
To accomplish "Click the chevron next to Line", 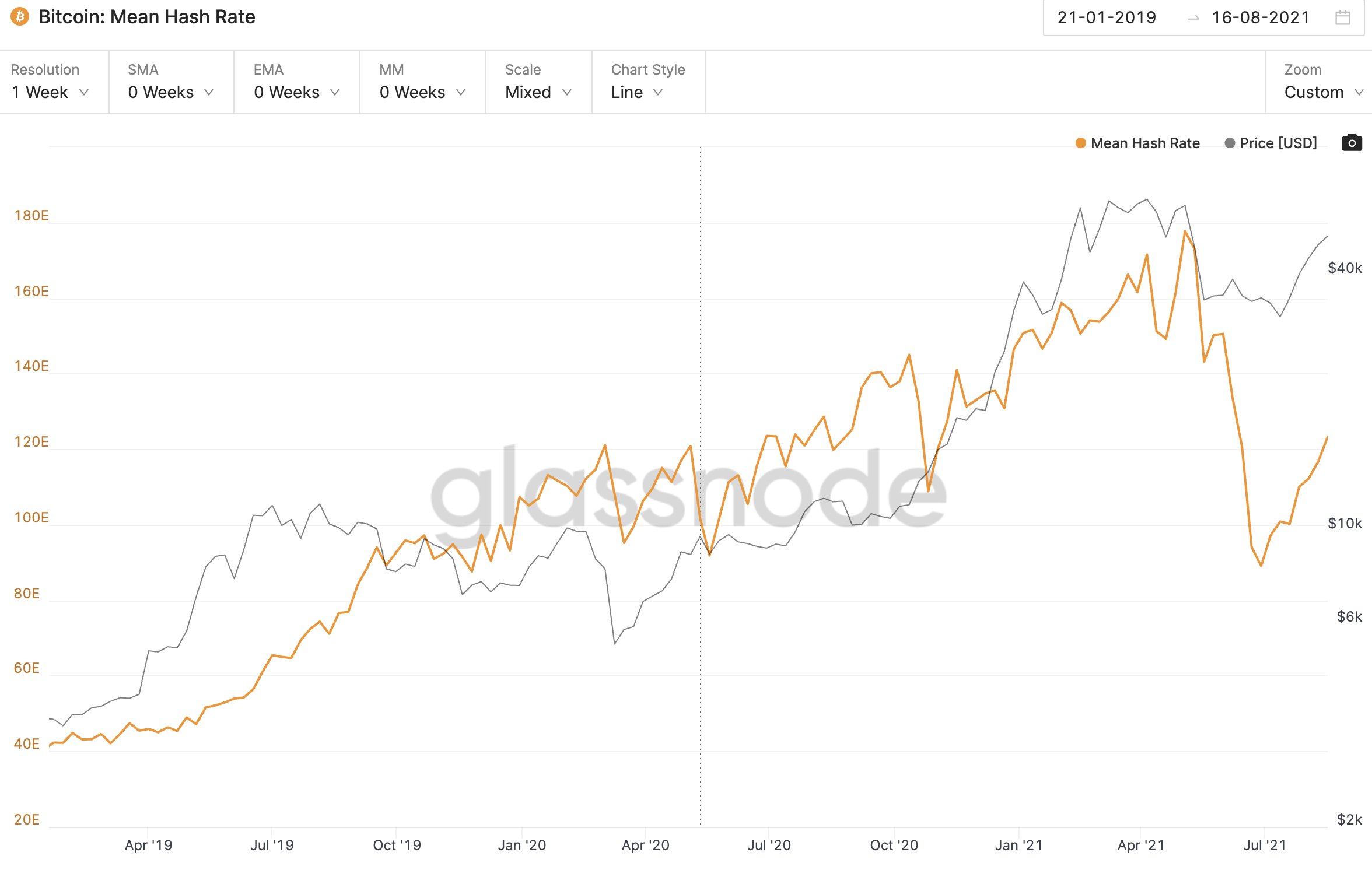I will (x=659, y=92).
